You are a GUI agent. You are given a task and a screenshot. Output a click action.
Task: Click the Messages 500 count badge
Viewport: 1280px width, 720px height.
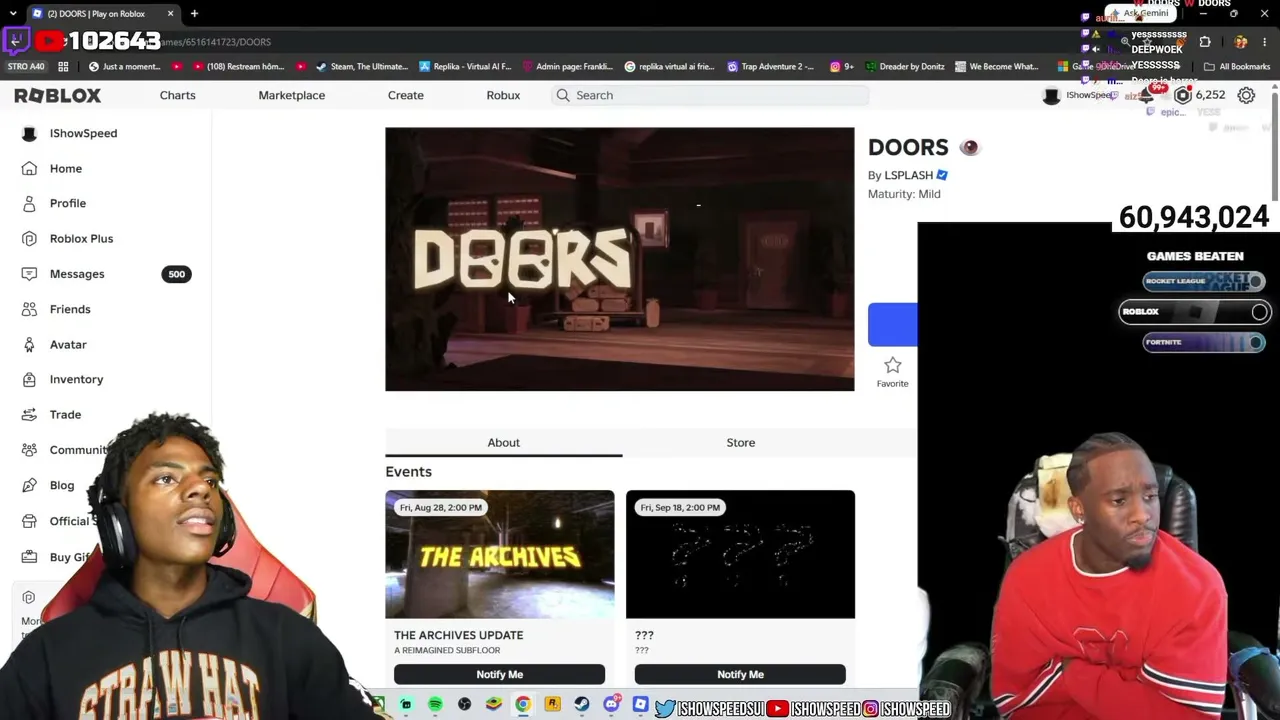[176, 274]
